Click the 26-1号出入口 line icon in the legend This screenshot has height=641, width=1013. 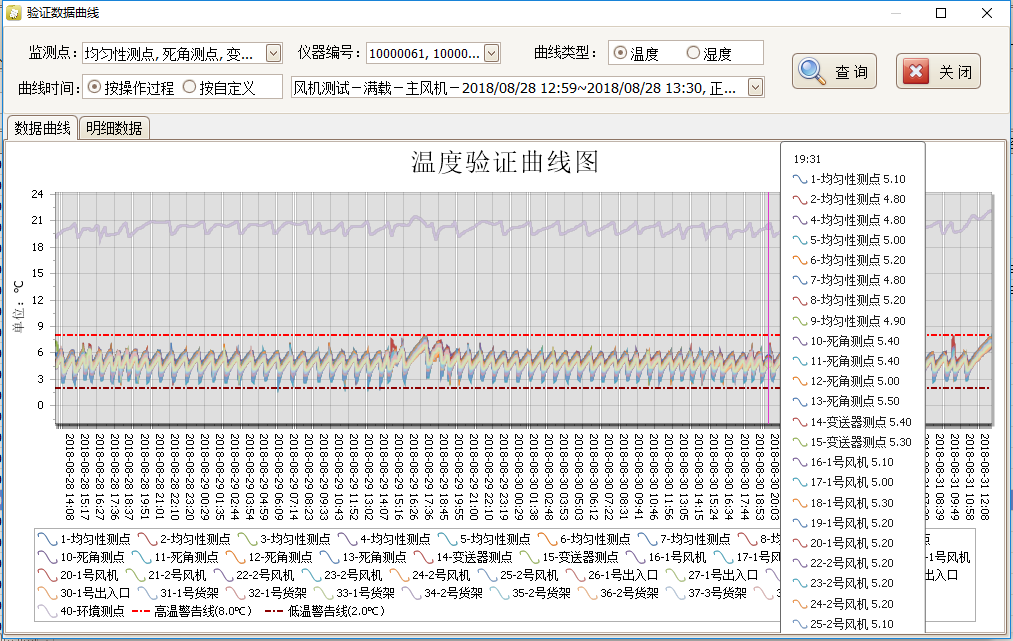pyautogui.click(x=575, y=575)
